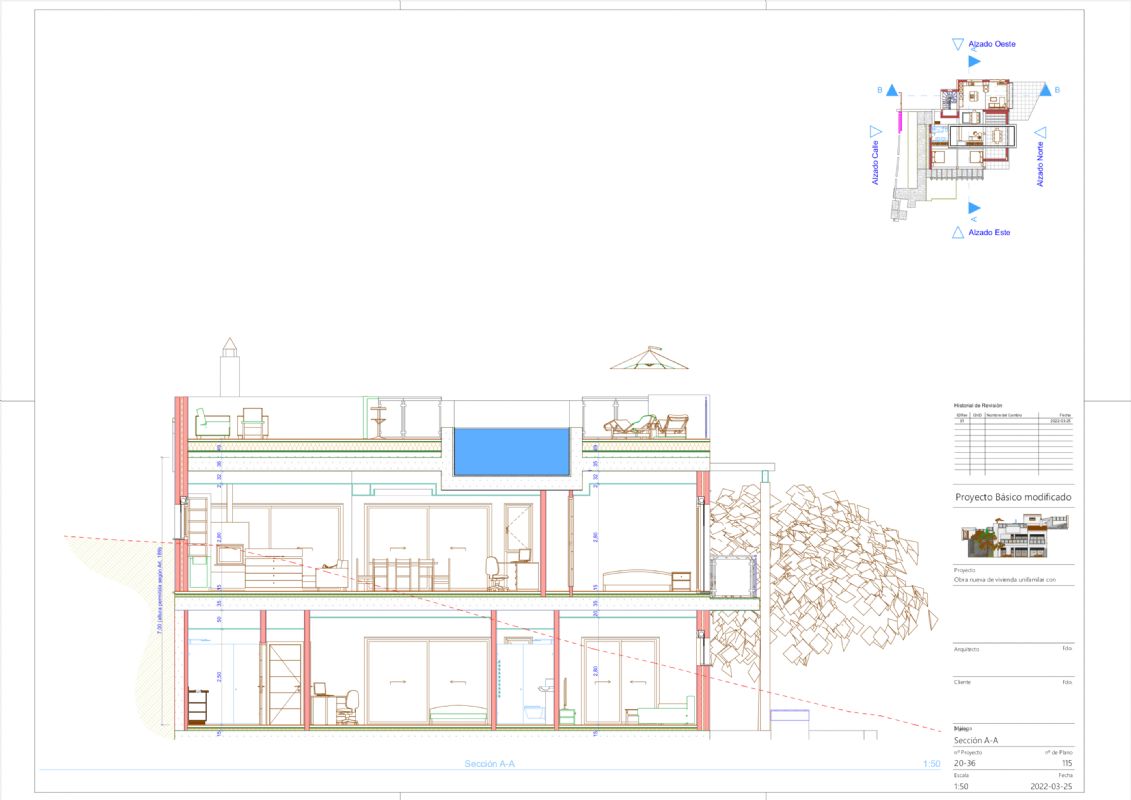Select the lower section A arrow in key plan

[x=974, y=208]
